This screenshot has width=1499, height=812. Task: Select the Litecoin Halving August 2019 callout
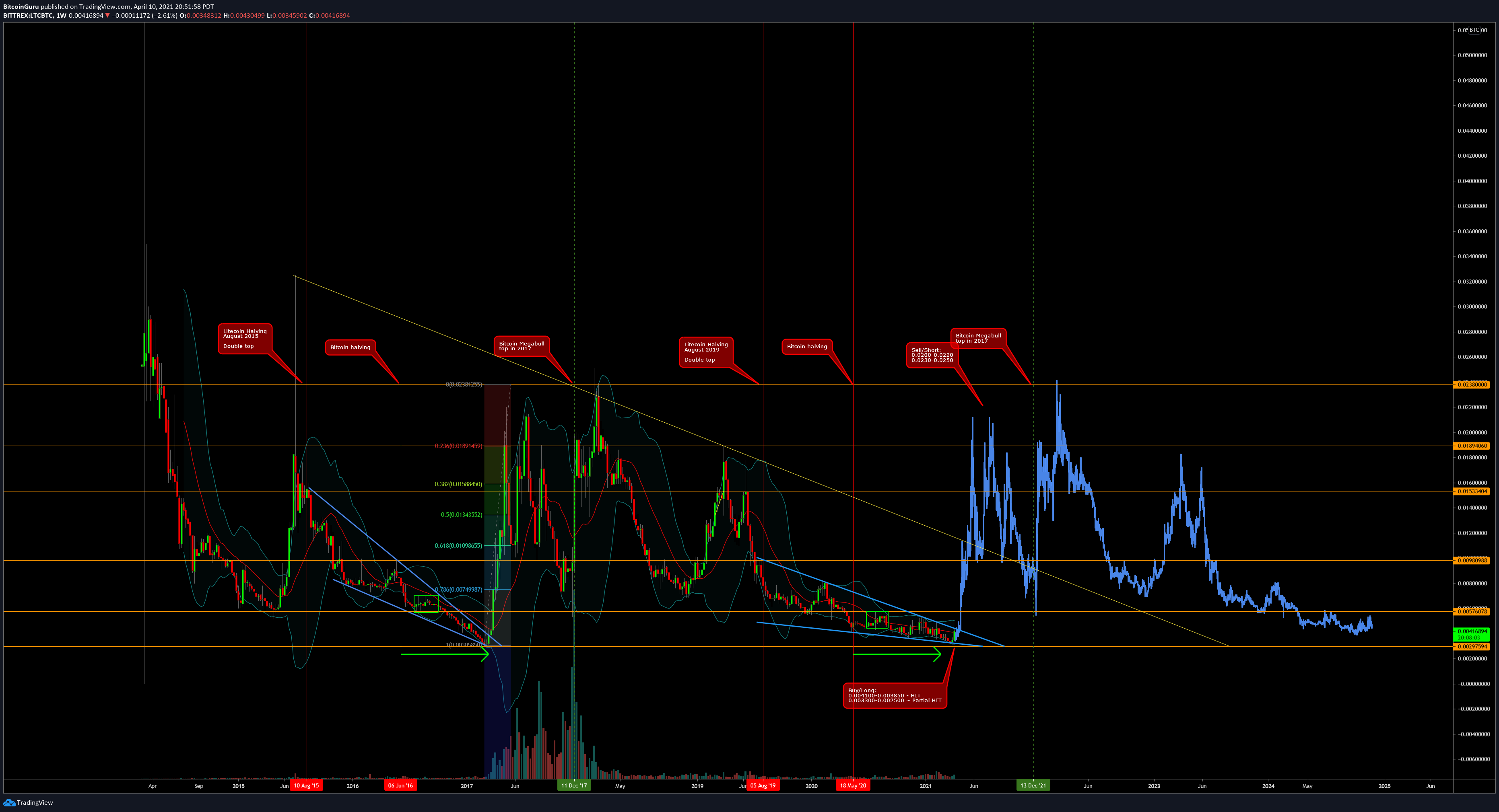pyautogui.click(x=706, y=352)
